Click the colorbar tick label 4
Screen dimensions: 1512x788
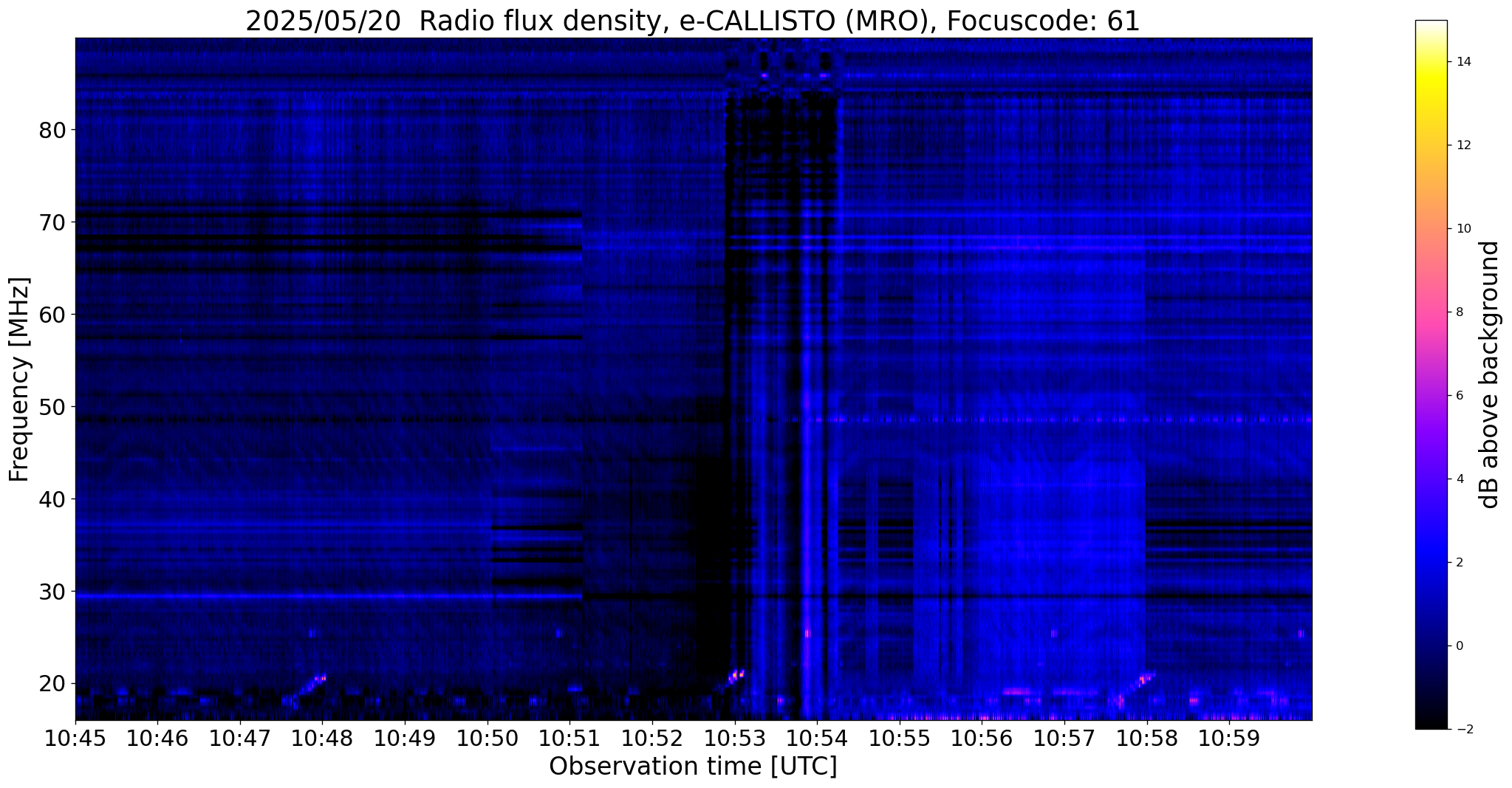click(x=1459, y=479)
